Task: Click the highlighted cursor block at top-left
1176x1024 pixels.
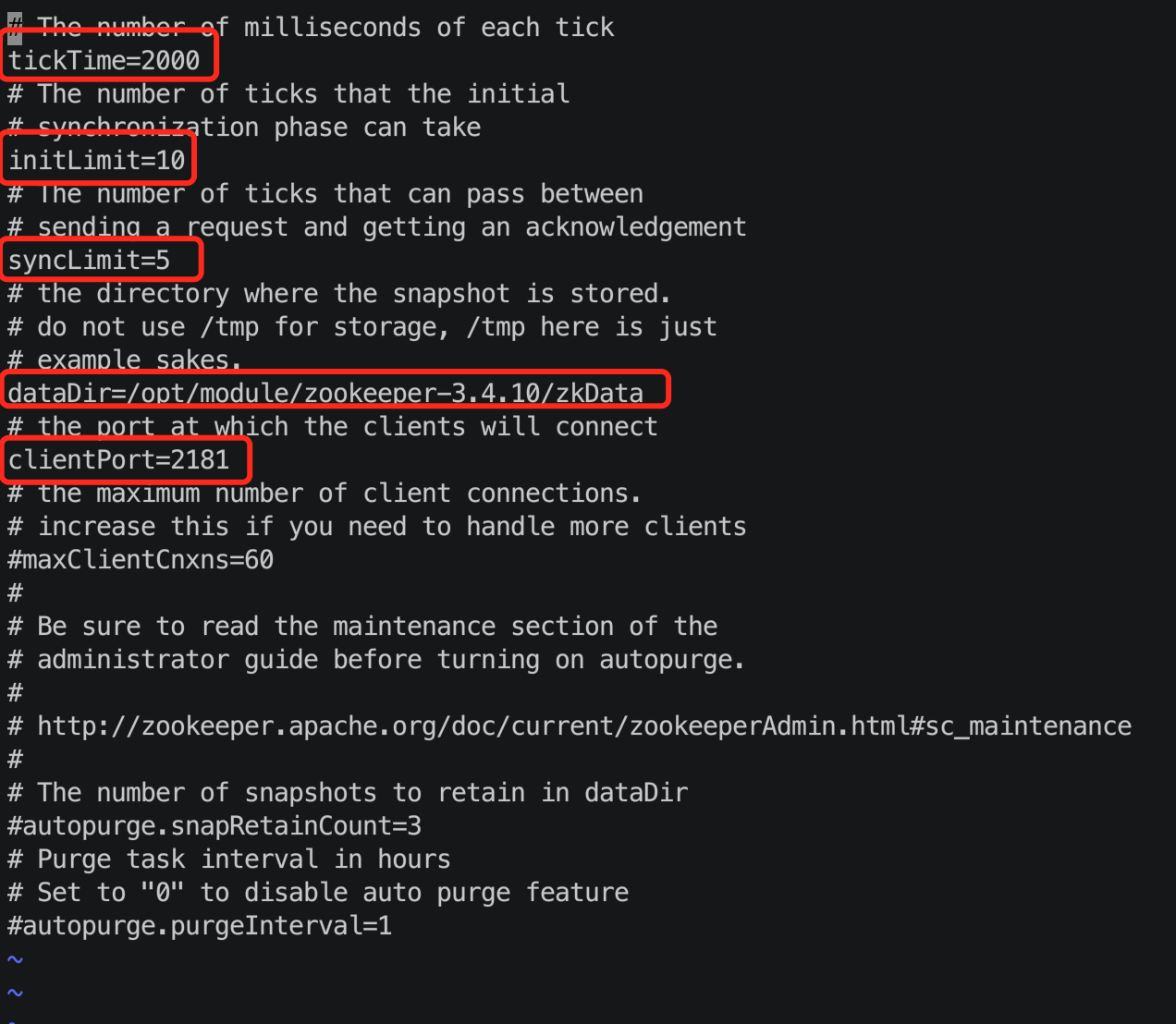Action: click(15, 28)
